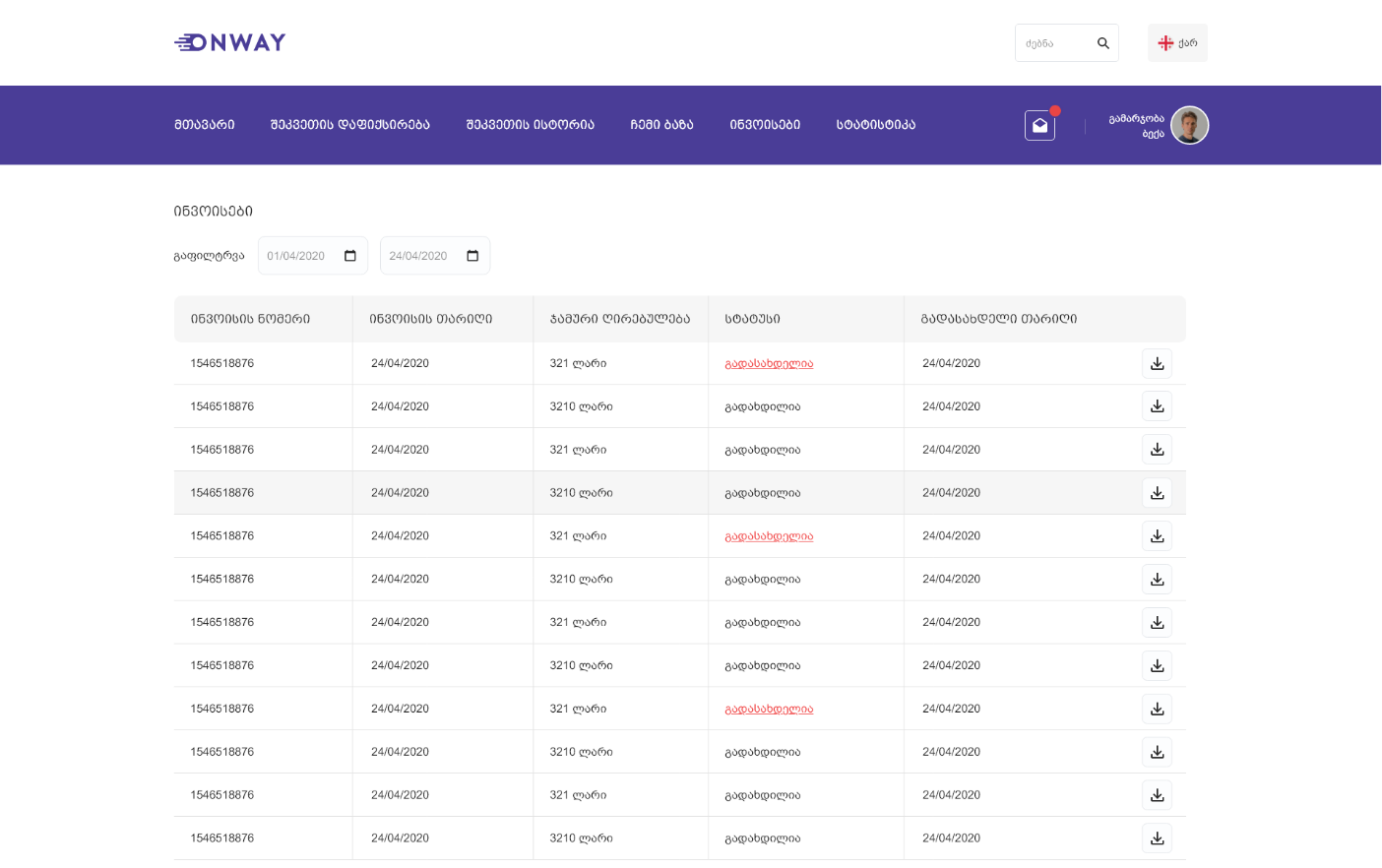Download the invoice in the third table row
Viewport: 1382px width, 868px height.
point(1157,450)
